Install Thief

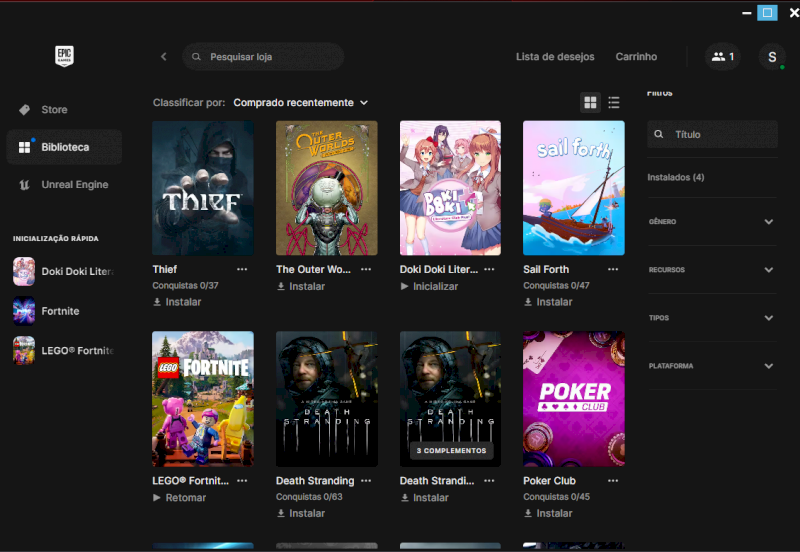click(x=177, y=302)
